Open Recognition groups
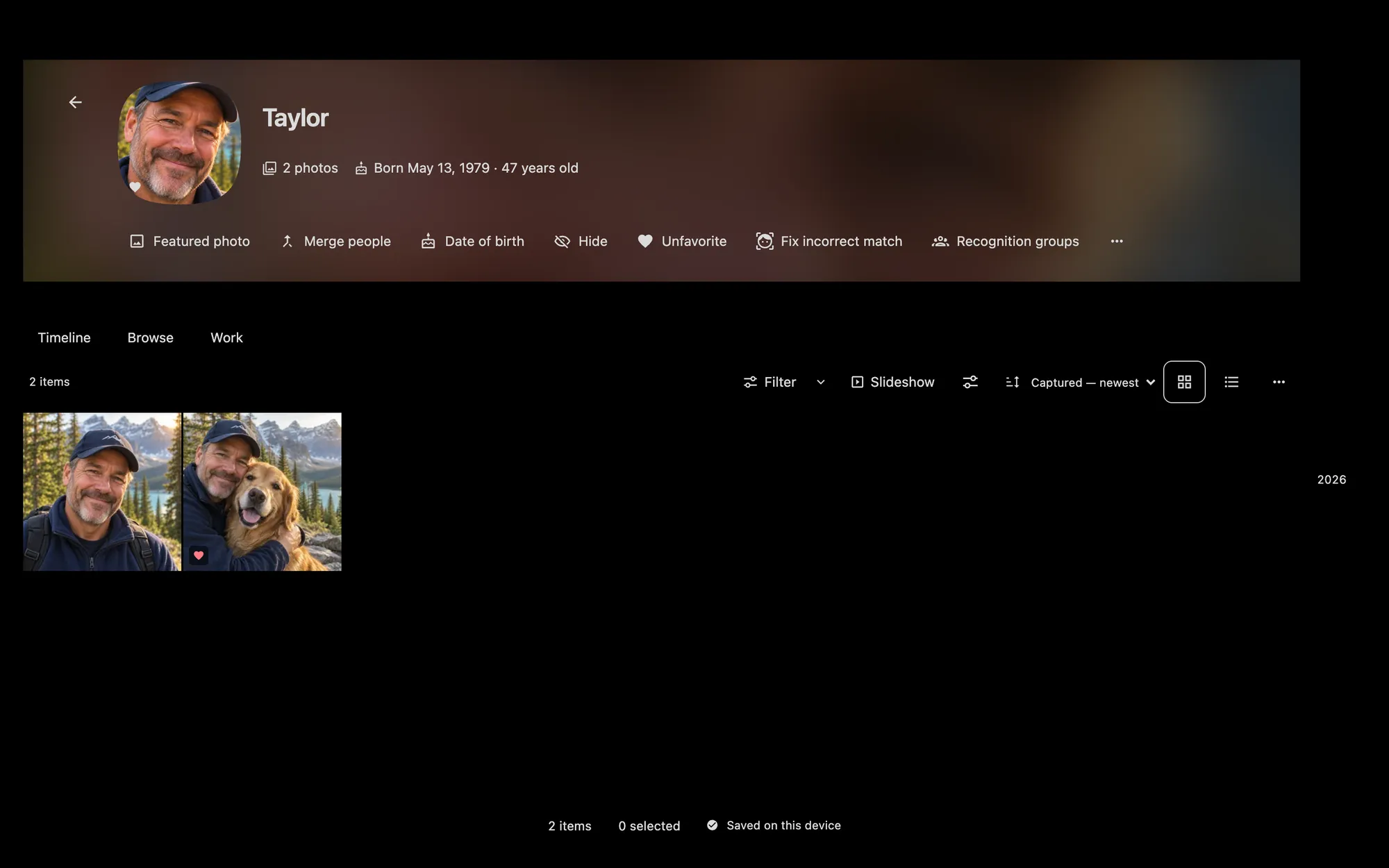Viewport: 1389px width, 868px height. [1005, 241]
